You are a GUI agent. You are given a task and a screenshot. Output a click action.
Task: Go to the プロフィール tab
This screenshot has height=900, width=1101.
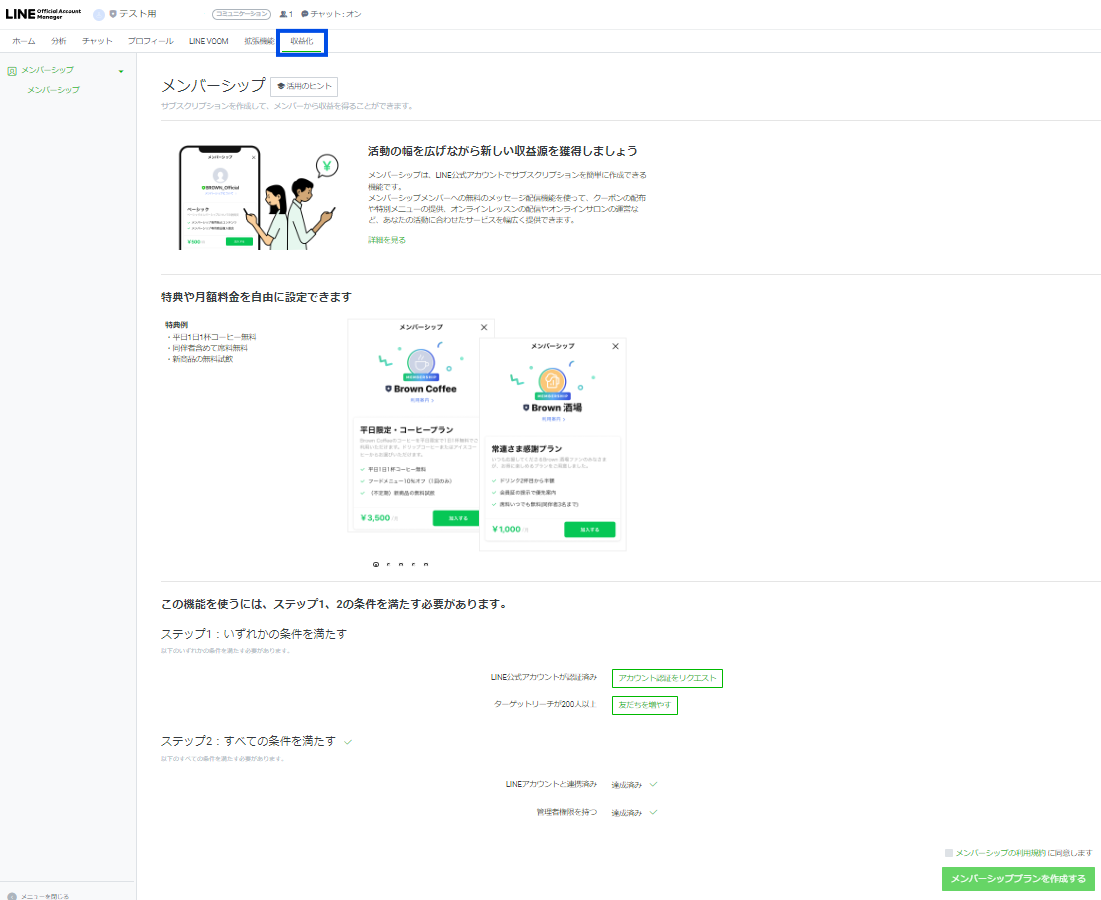(x=150, y=41)
